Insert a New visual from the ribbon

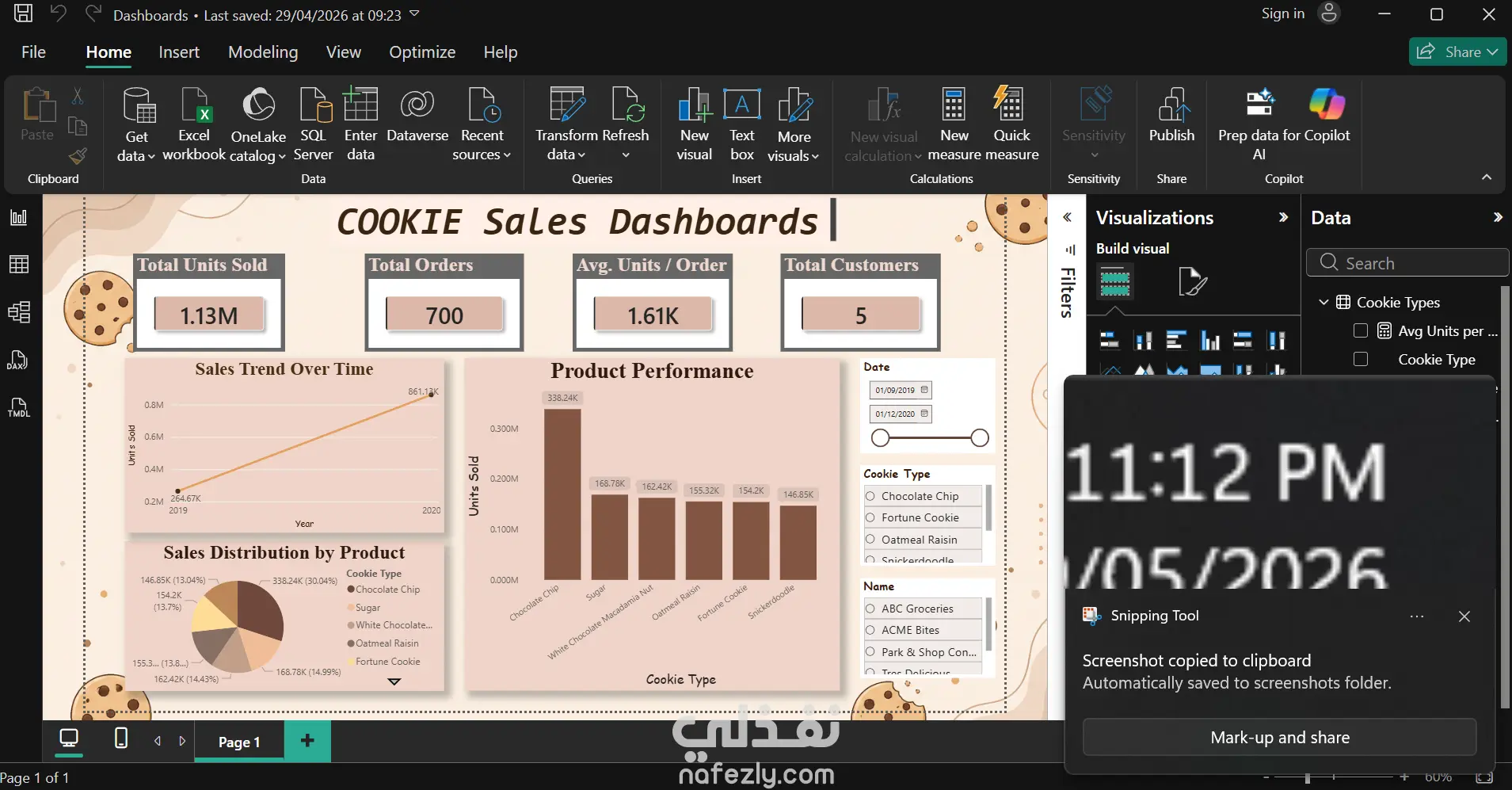point(695,124)
